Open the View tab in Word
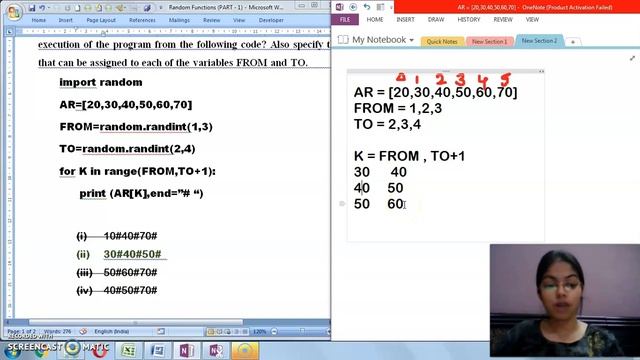Image resolution: width=640 pixels, height=360 pixels. click(x=239, y=20)
